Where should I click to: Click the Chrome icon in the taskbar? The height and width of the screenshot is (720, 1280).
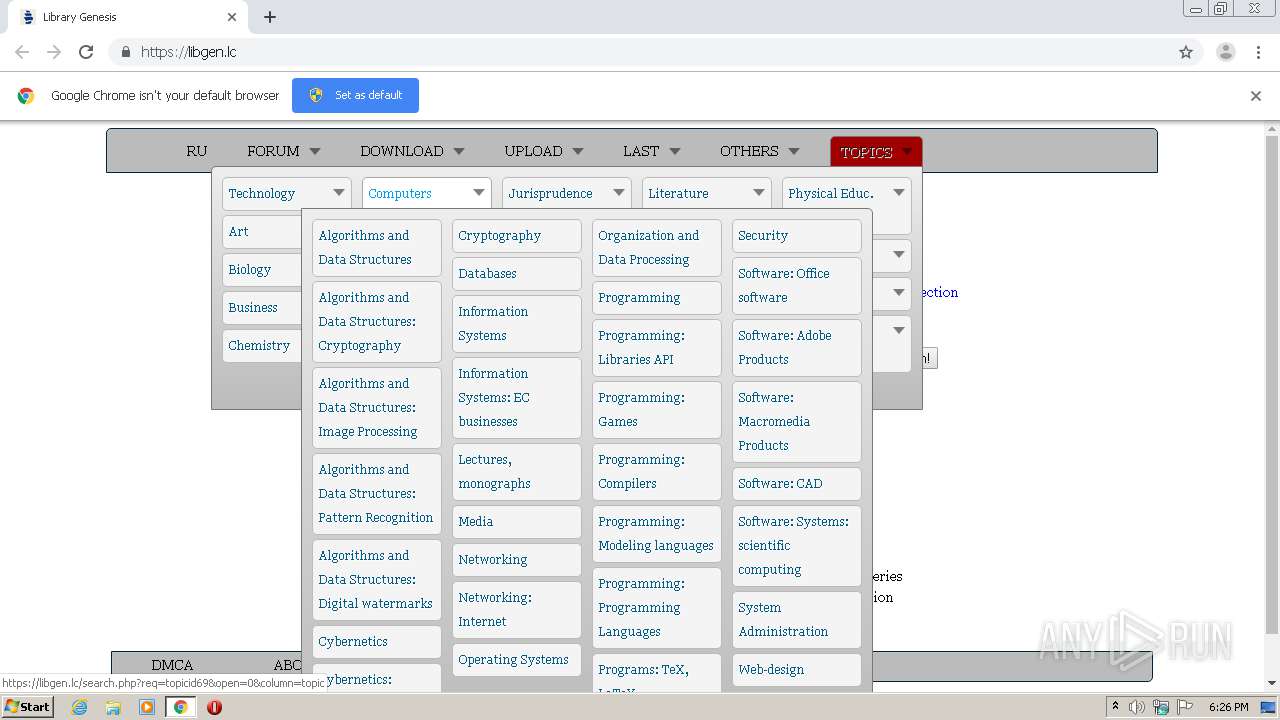click(x=180, y=707)
